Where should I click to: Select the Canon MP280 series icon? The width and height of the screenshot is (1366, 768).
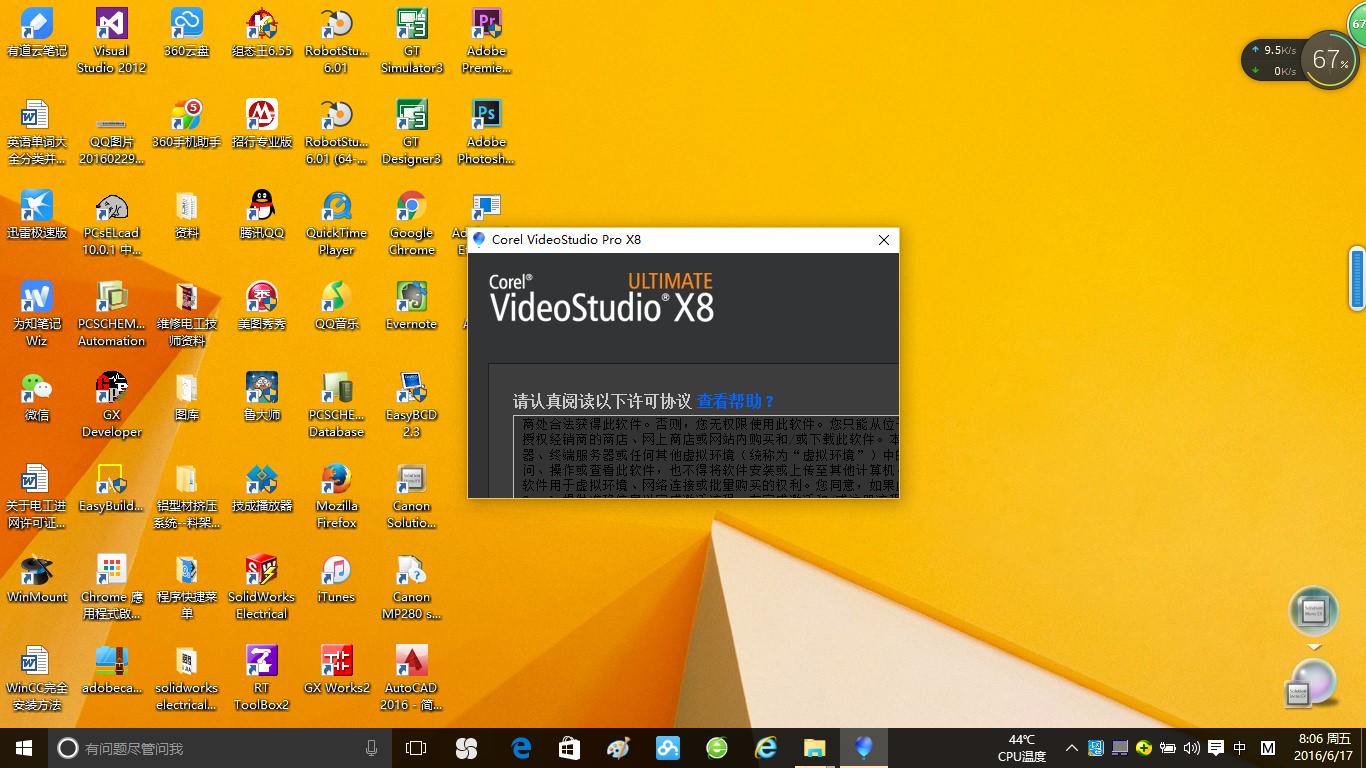pyautogui.click(x=412, y=587)
